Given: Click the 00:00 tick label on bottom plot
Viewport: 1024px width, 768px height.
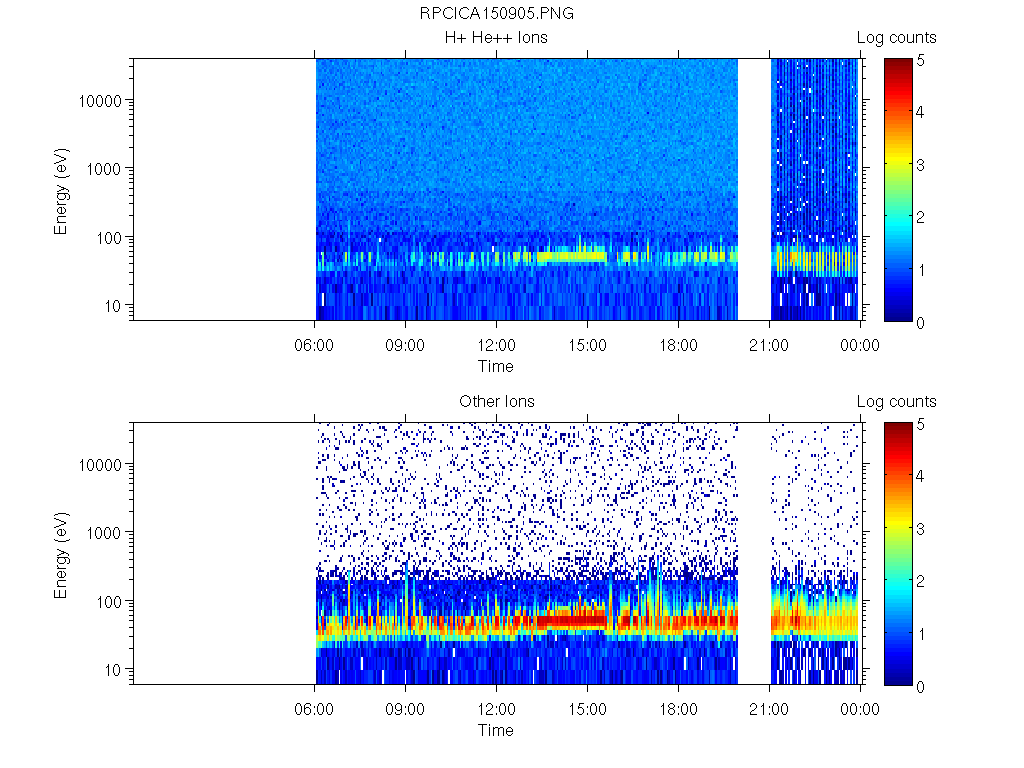Looking at the screenshot, I should pos(860,709).
